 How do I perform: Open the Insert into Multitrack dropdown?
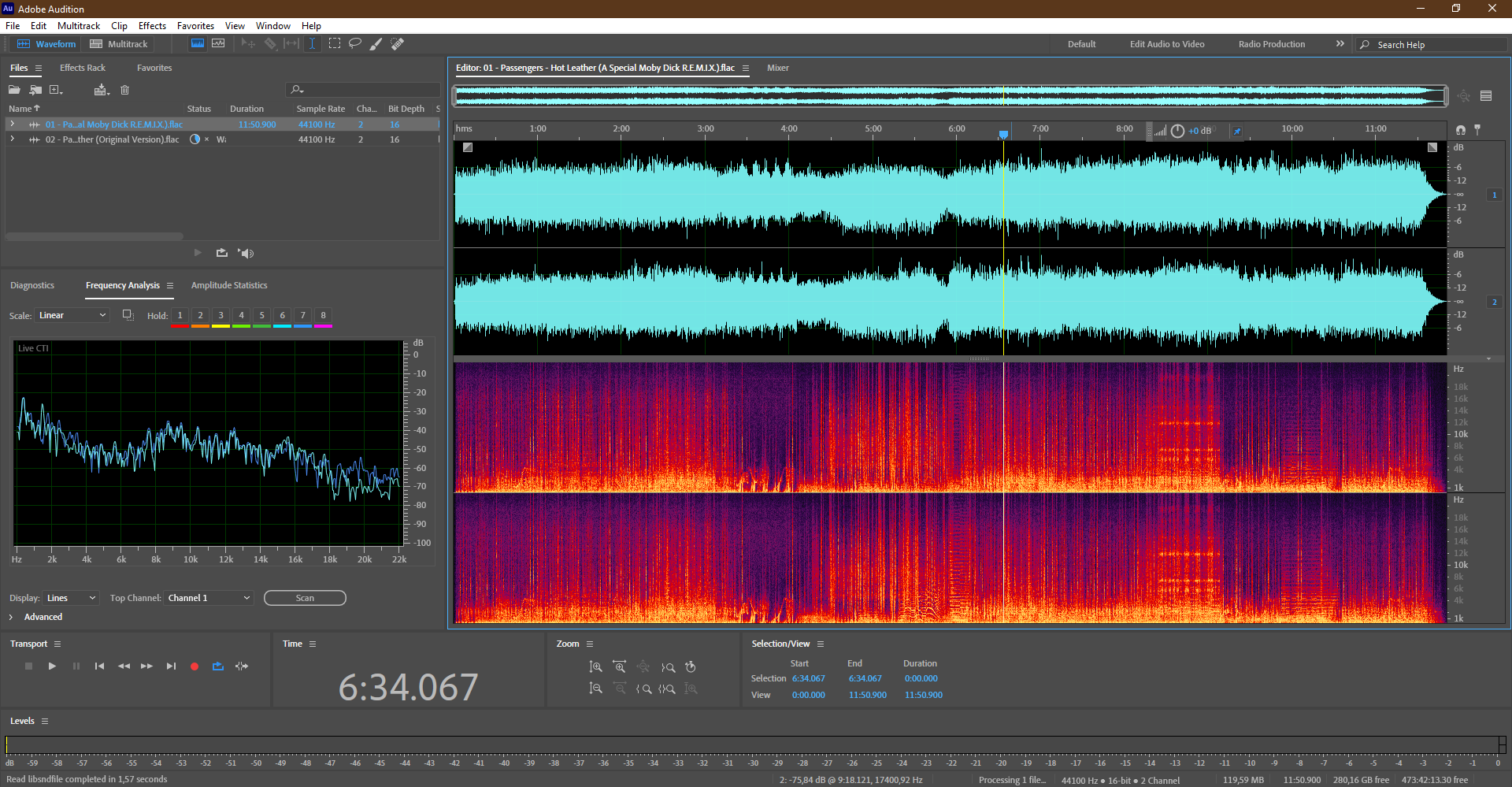tap(102, 90)
